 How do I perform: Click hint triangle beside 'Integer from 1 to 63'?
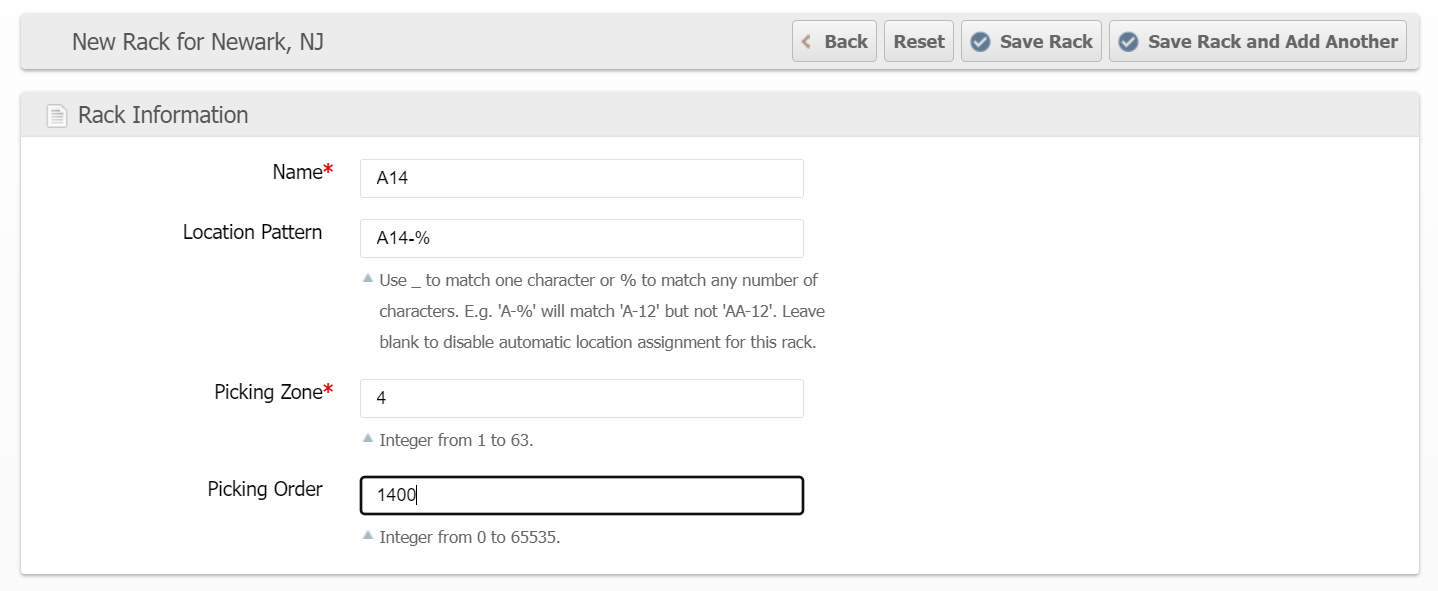point(368,438)
